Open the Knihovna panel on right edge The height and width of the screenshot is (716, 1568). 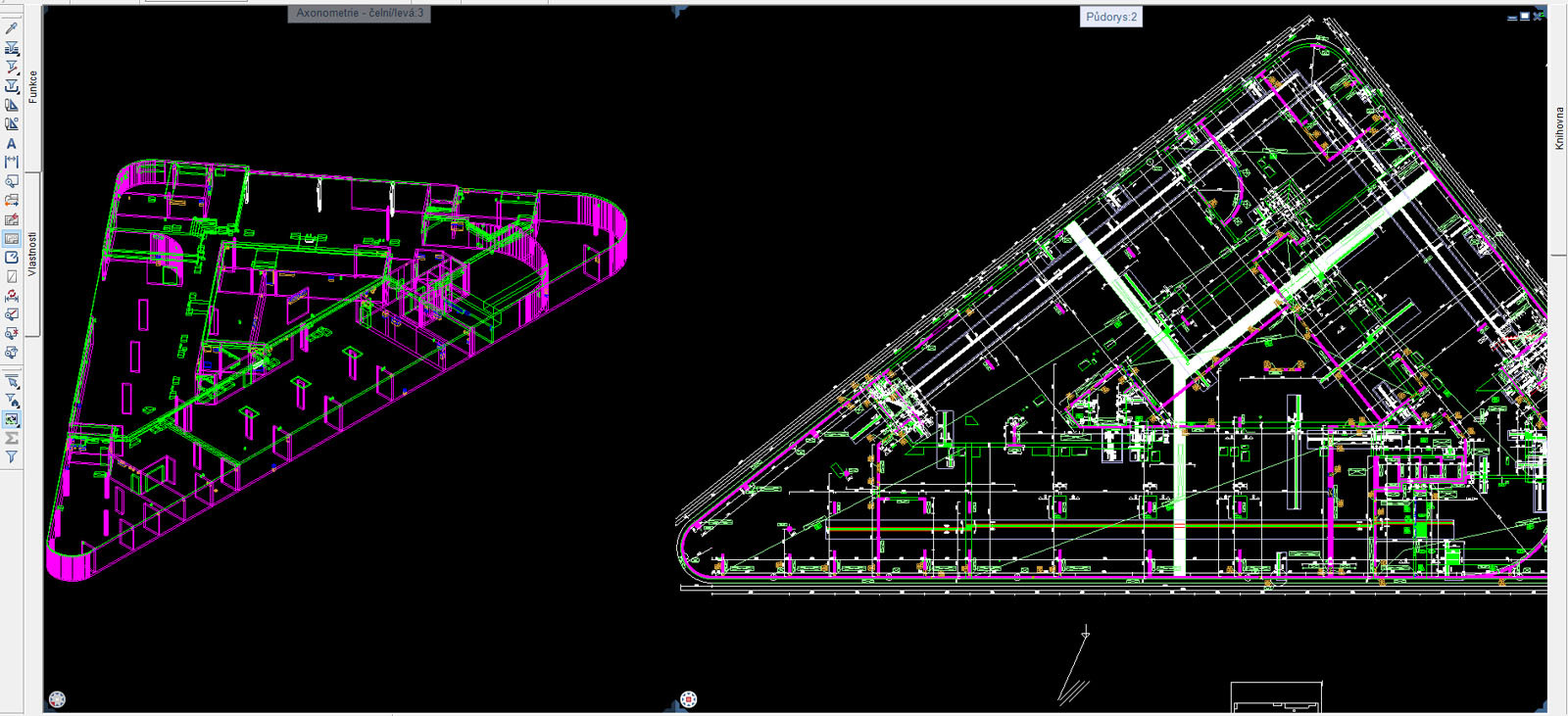1558,128
